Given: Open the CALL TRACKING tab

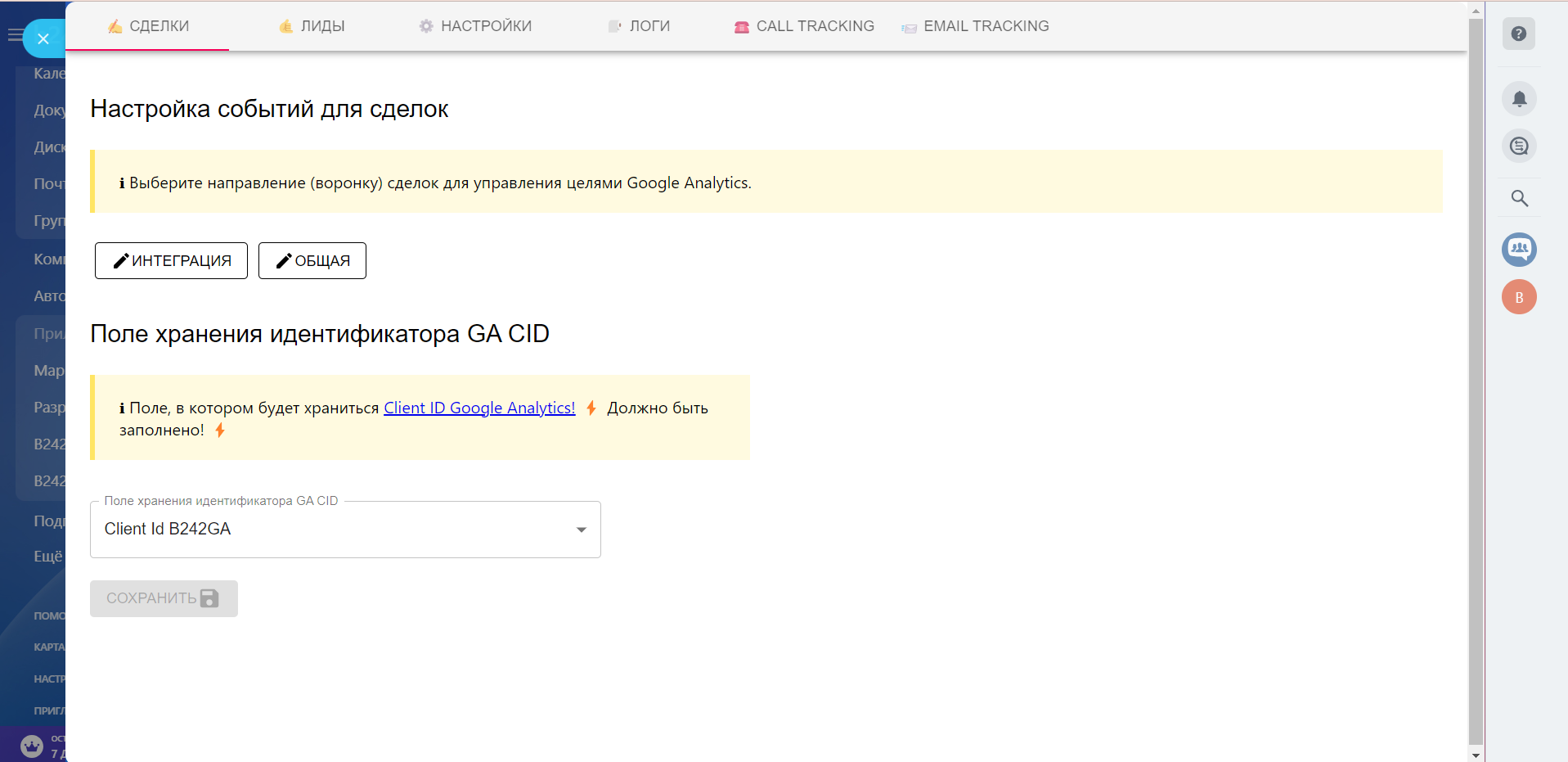Looking at the screenshot, I should (804, 26).
